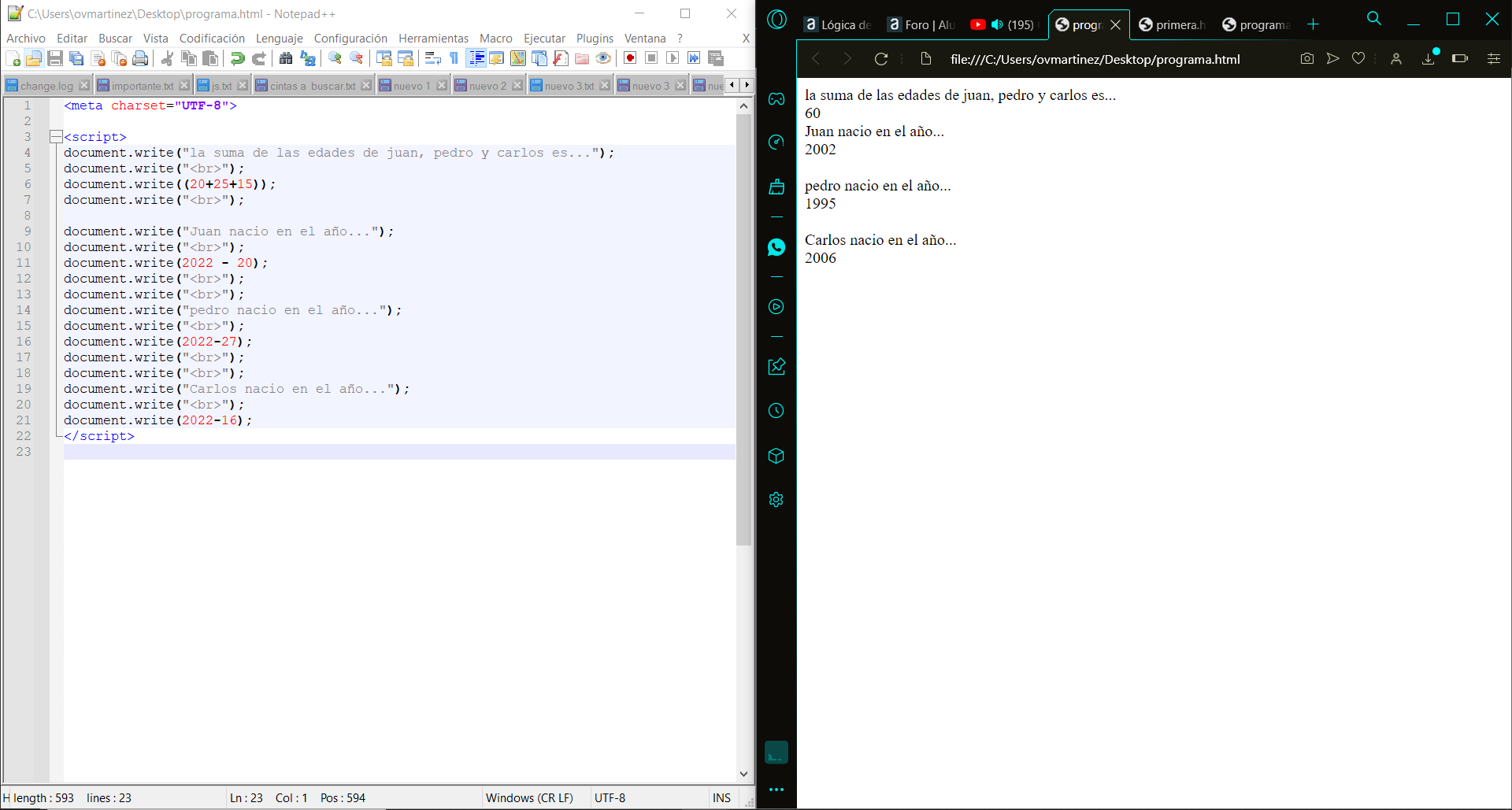The image size is (1512, 810).
Task: Toggle word wrap in Notepad++ toolbar
Action: tap(432, 58)
